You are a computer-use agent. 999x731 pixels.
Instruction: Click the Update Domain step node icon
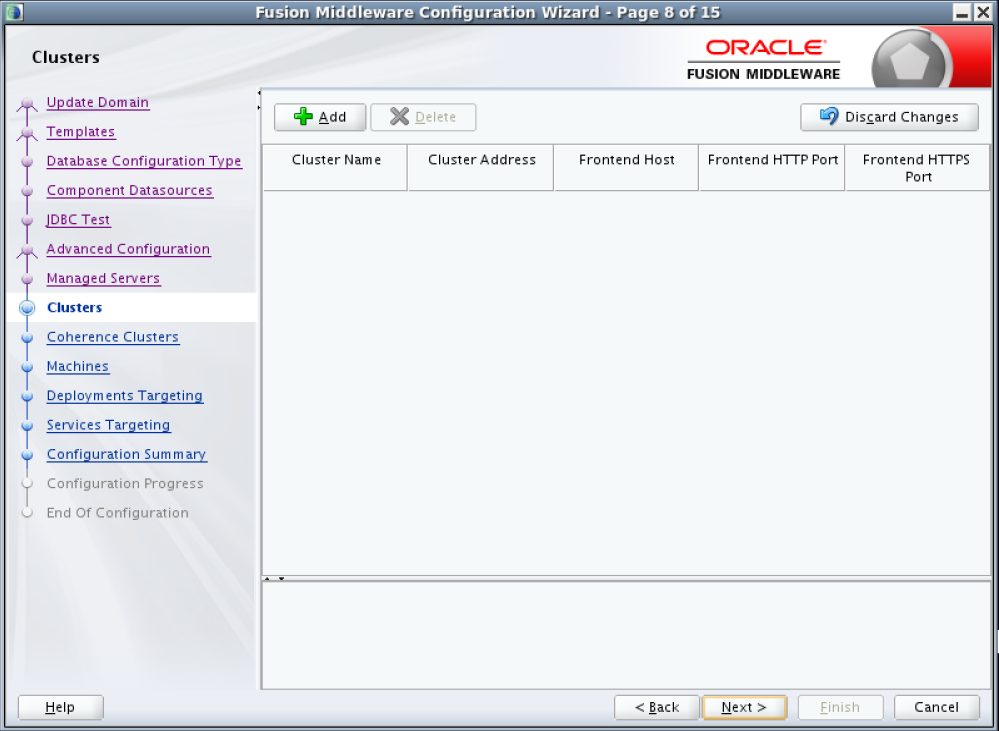pos(27,103)
